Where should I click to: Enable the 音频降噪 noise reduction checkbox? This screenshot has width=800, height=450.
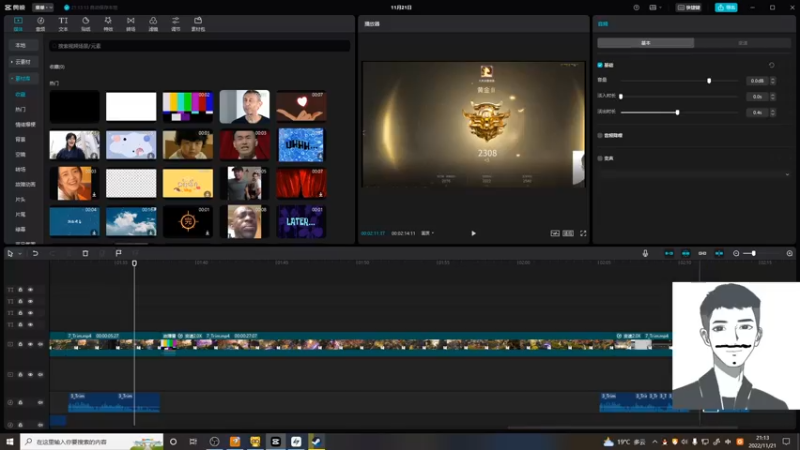click(600, 135)
